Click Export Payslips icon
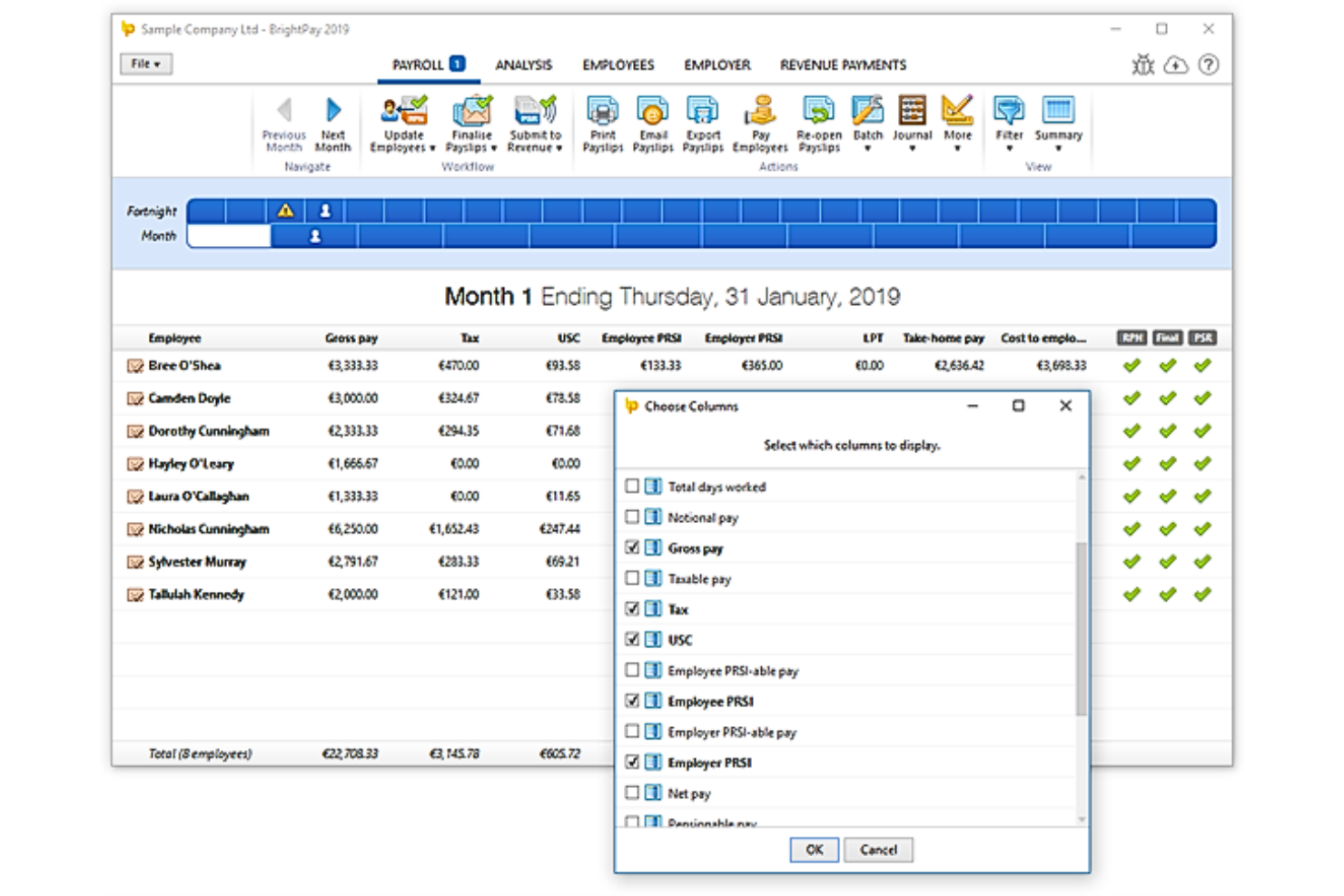Image resolution: width=1344 pixels, height=896 pixels. pos(703,111)
